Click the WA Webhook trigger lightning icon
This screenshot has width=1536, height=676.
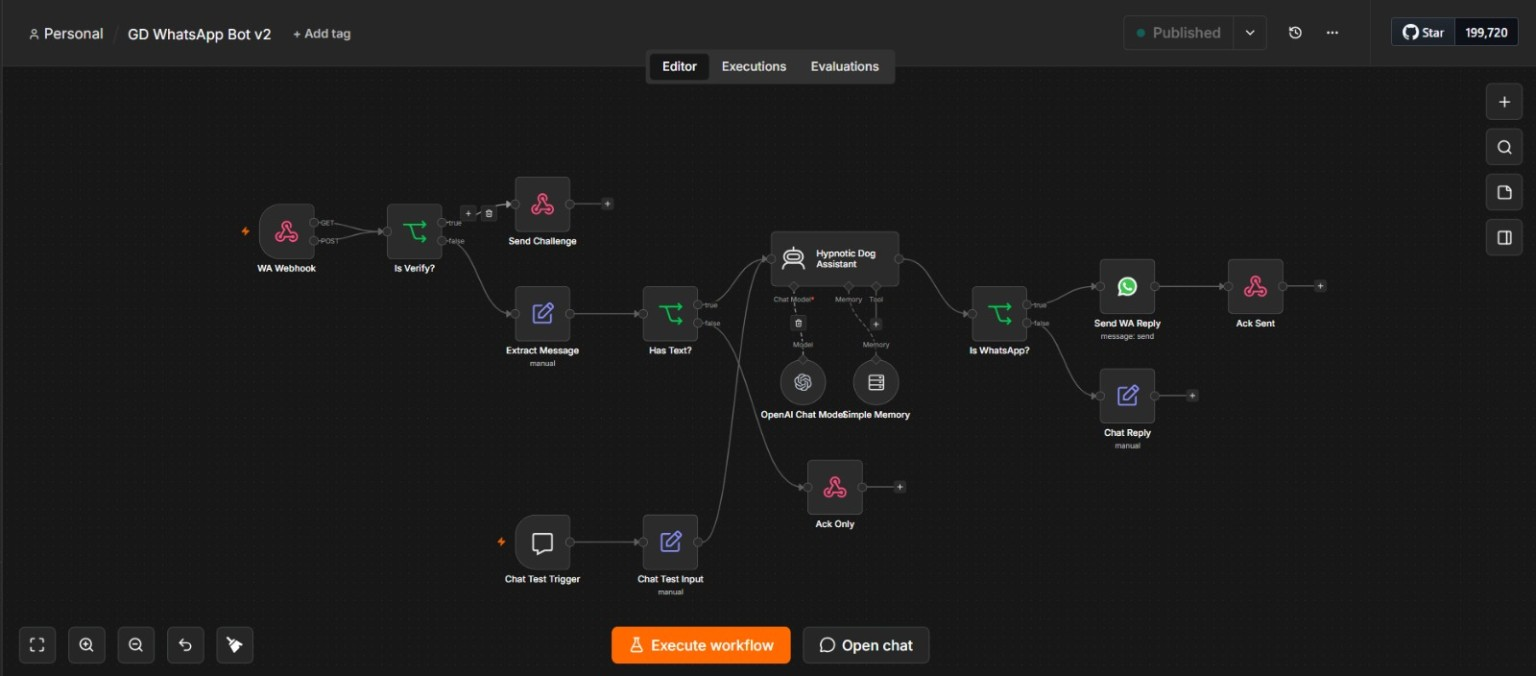[245, 231]
